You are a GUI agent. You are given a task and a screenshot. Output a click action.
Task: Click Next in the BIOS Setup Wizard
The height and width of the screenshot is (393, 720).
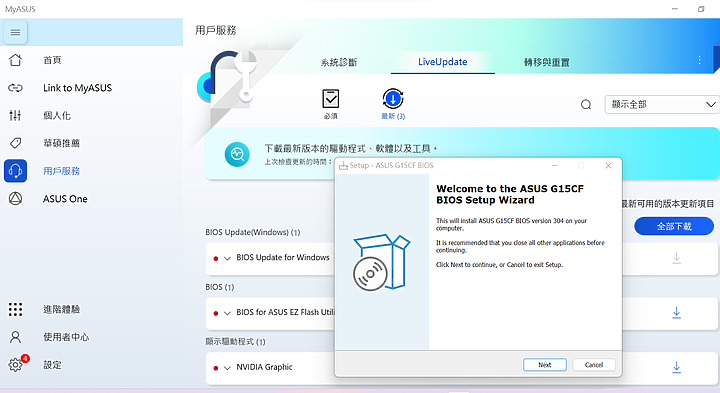[545, 365]
